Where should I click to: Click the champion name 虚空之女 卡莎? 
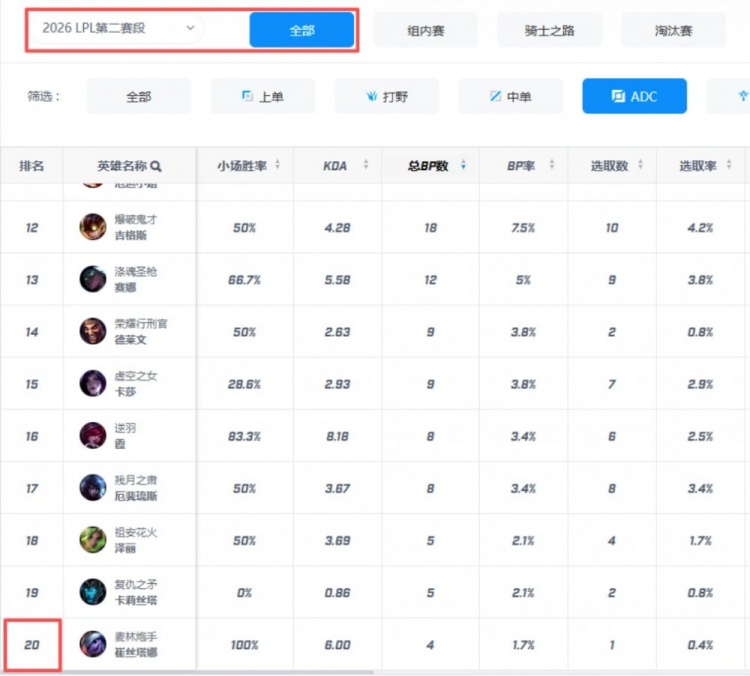135,384
